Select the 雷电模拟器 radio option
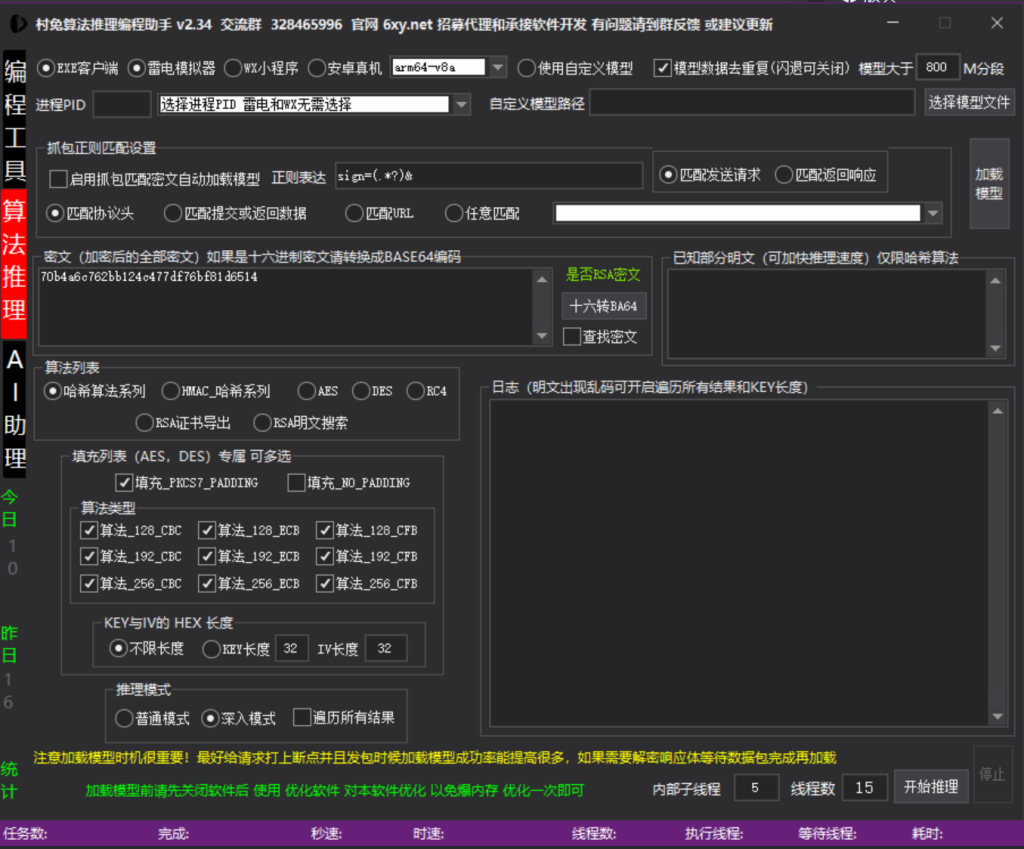Viewport: 1024px width, 849px height. [x=138, y=68]
